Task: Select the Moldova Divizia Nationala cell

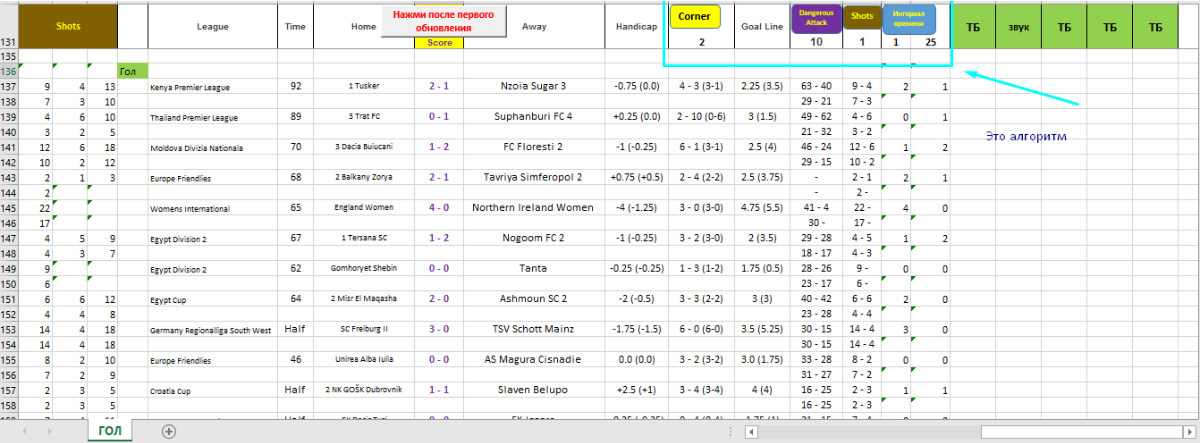Action: (212, 148)
